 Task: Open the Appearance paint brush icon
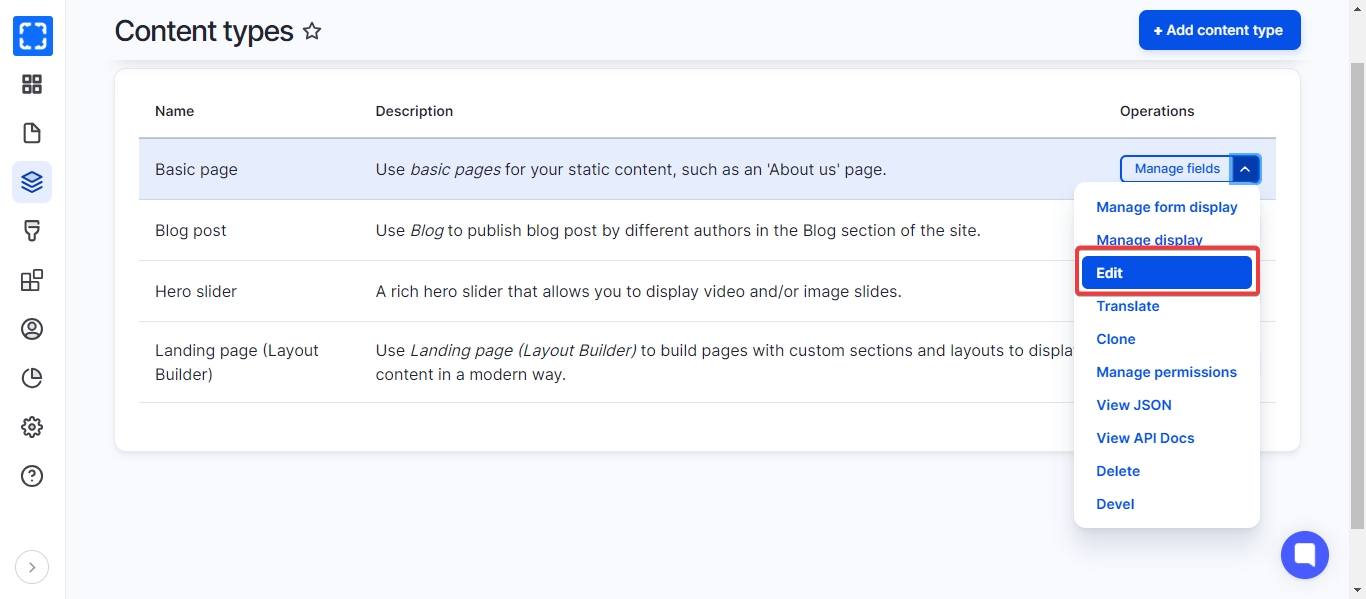pyautogui.click(x=32, y=231)
